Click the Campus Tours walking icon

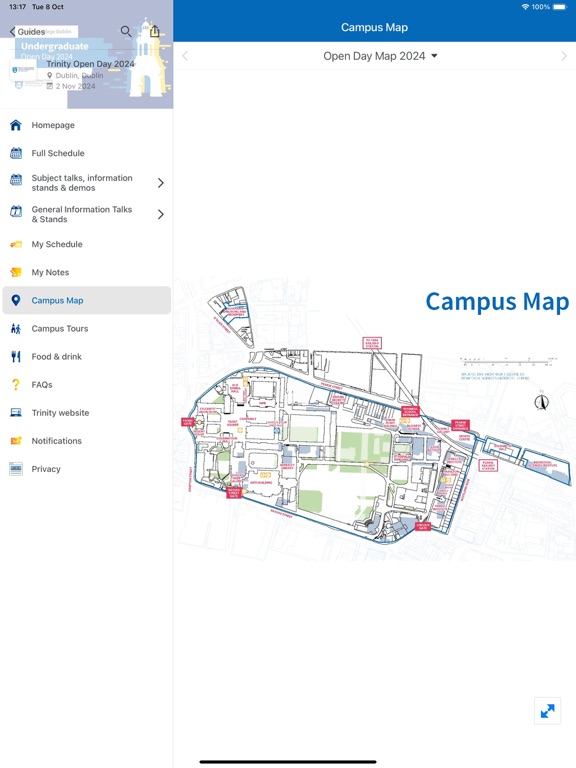[x=16, y=329]
